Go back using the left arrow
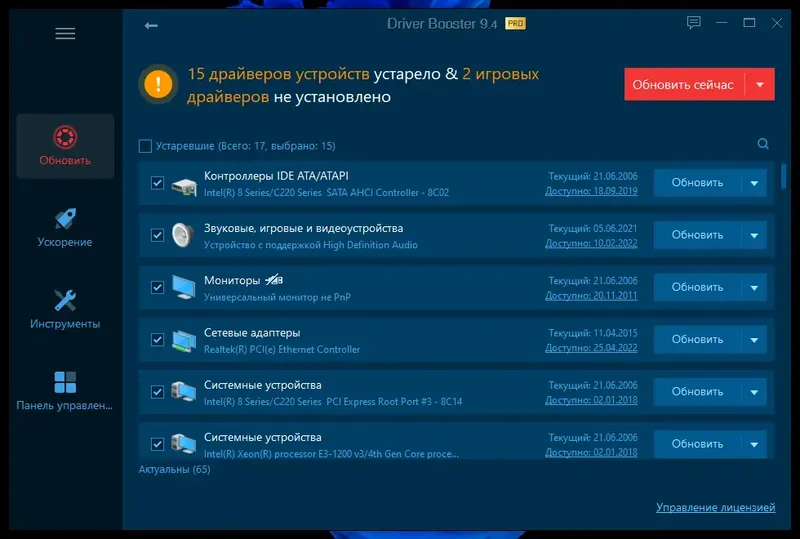The width and height of the screenshot is (800, 539). coord(151,26)
